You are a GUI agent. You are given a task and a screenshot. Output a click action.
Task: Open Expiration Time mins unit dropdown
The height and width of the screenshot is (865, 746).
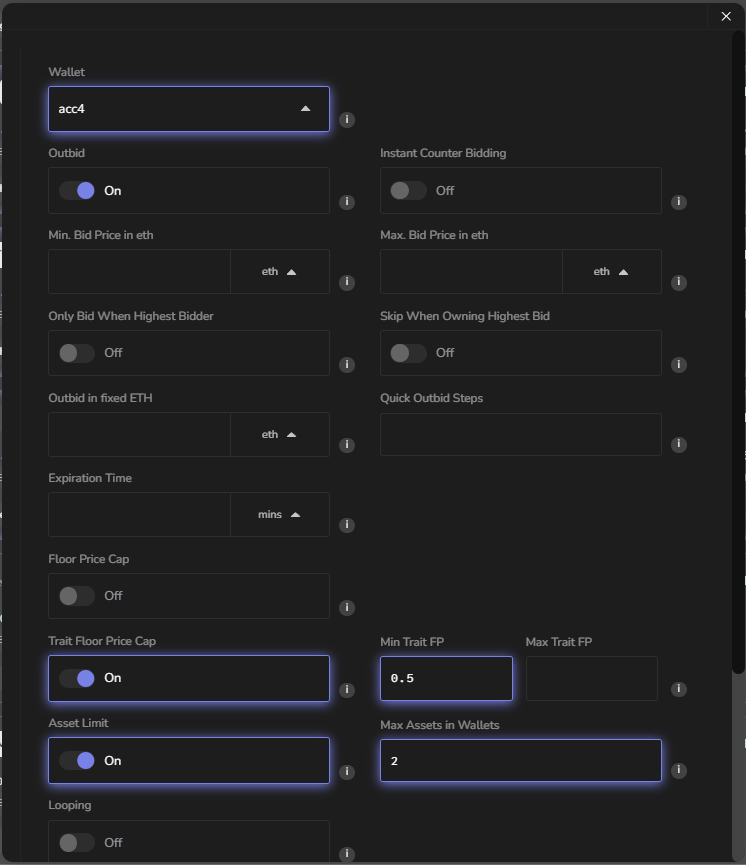click(x=279, y=514)
